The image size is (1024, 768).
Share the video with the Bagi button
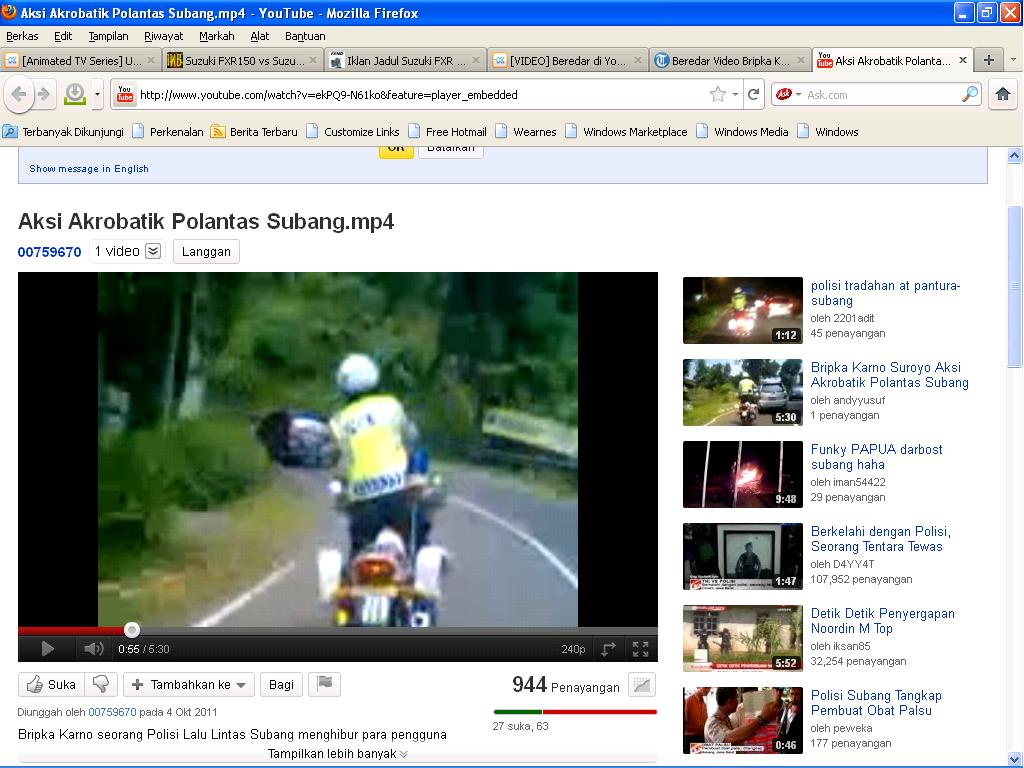pyautogui.click(x=281, y=684)
